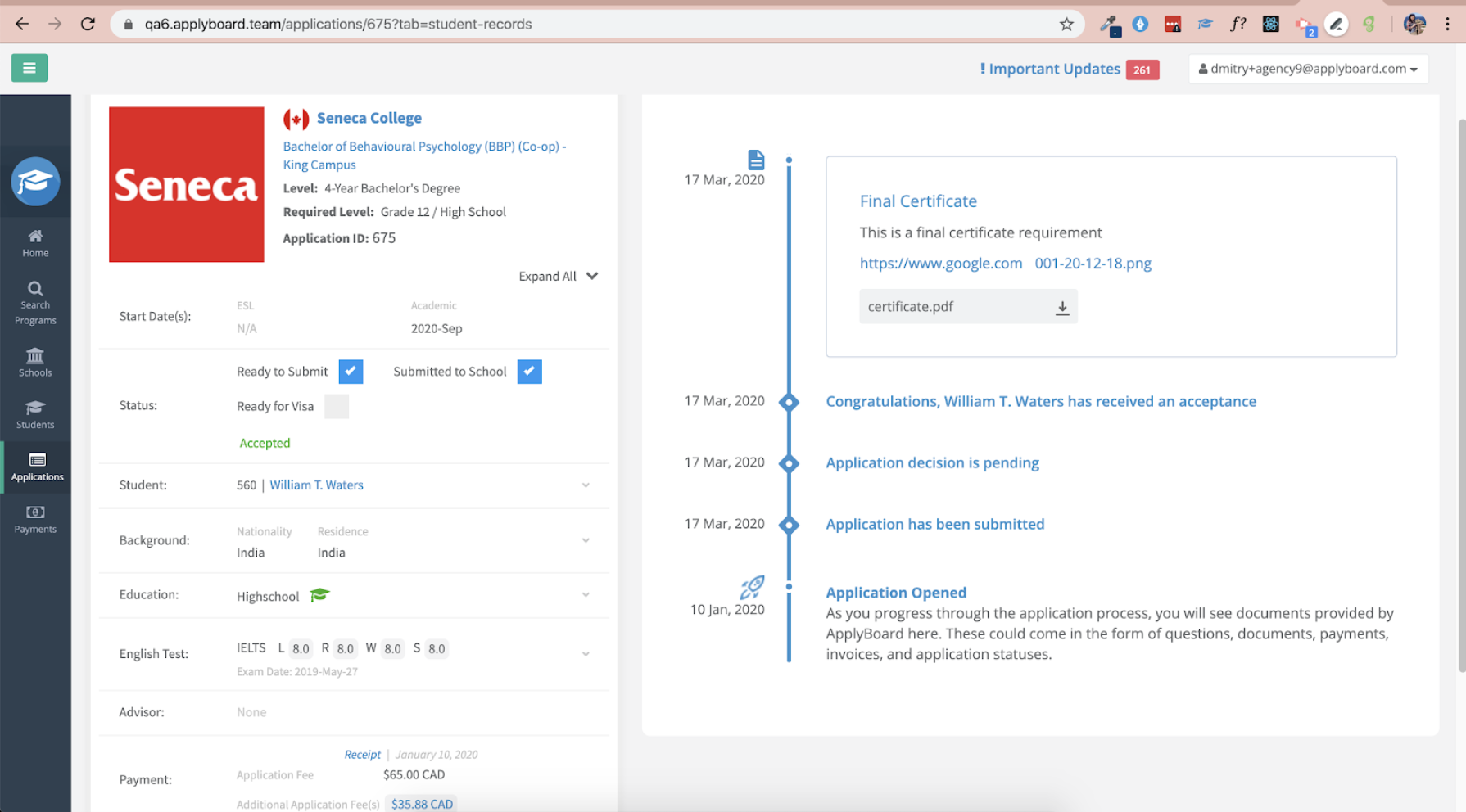The width and height of the screenshot is (1466, 812).
Task: Toggle the Ready for Visa checkbox
Action: tap(337, 406)
